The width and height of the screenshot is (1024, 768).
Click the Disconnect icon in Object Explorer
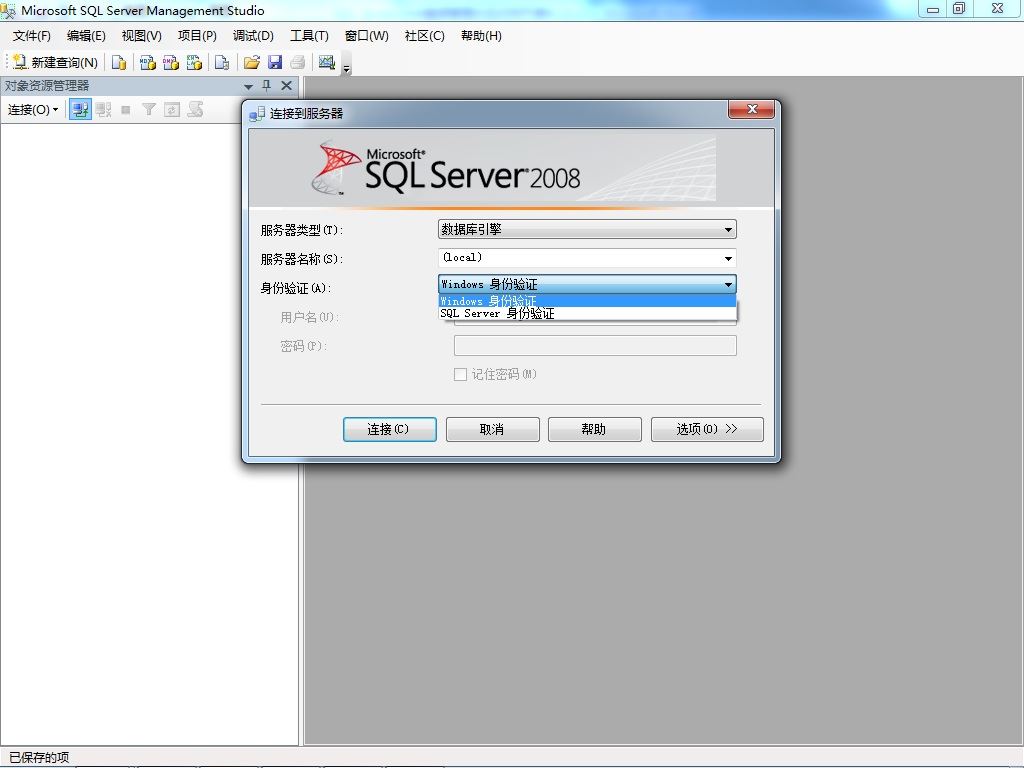pyautogui.click(x=103, y=110)
